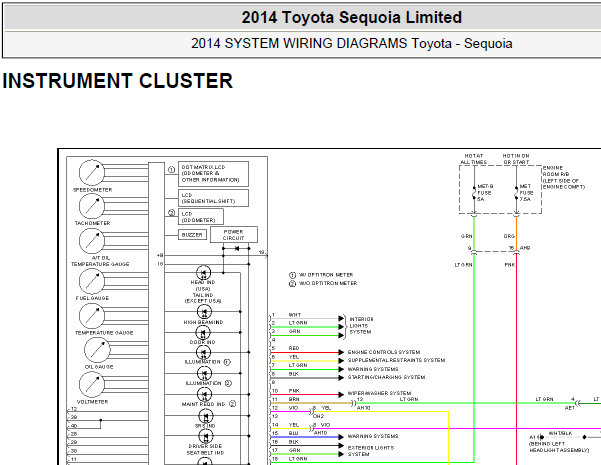This screenshot has height=465, width=601.
Task: Click the 'WHT/BLK' wire label
Action: point(560,433)
